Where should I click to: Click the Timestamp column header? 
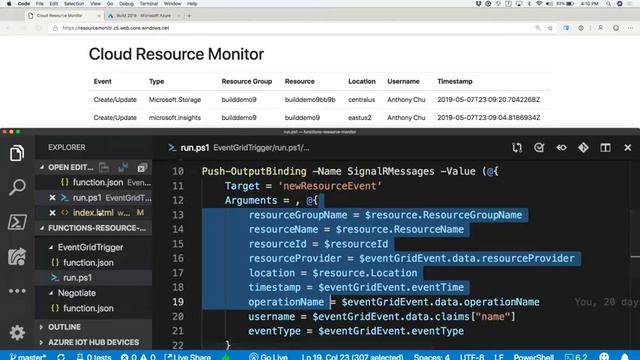point(455,81)
